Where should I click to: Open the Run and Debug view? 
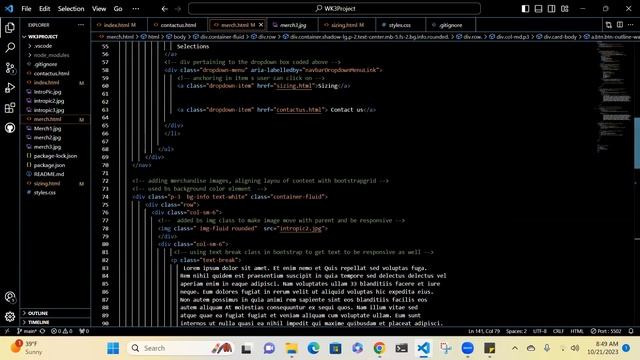pyautogui.click(x=10, y=88)
